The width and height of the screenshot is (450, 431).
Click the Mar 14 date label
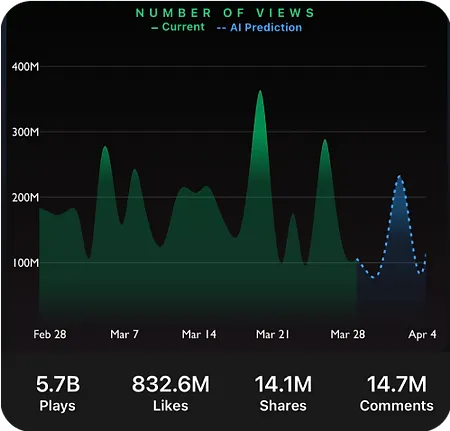(199, 334)
